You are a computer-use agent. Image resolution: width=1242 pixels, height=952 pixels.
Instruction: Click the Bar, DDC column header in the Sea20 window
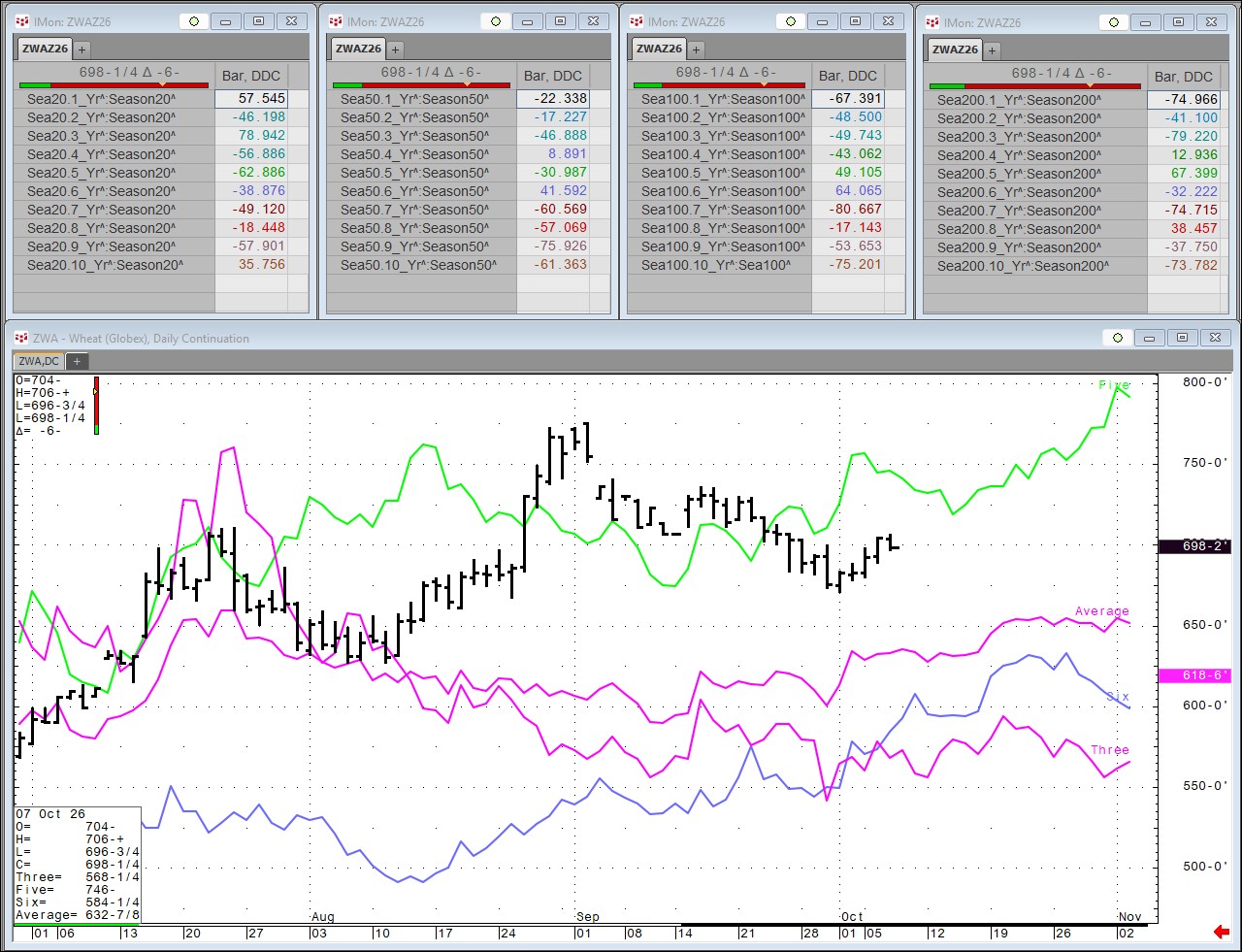251,76
